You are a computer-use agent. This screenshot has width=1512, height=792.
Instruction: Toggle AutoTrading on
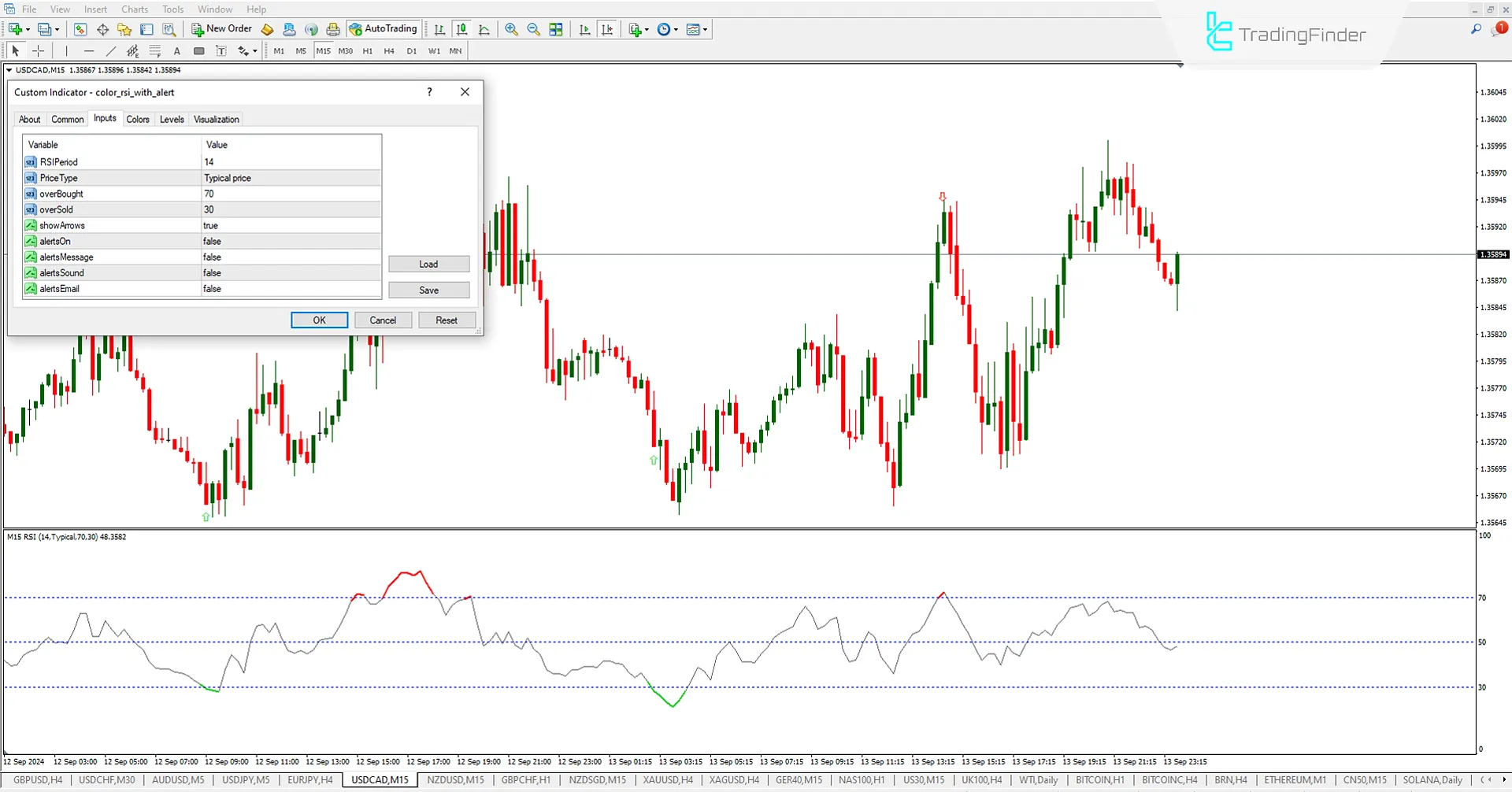[x=384, y=28]
